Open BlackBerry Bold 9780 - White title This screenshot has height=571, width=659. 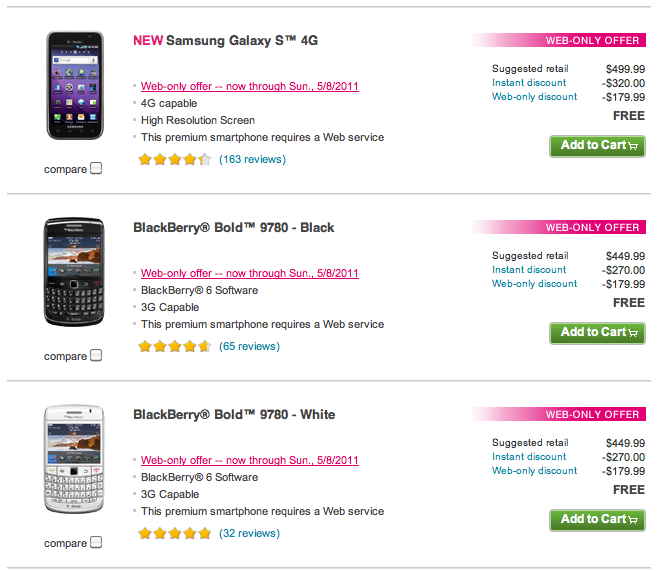[234, 415]
